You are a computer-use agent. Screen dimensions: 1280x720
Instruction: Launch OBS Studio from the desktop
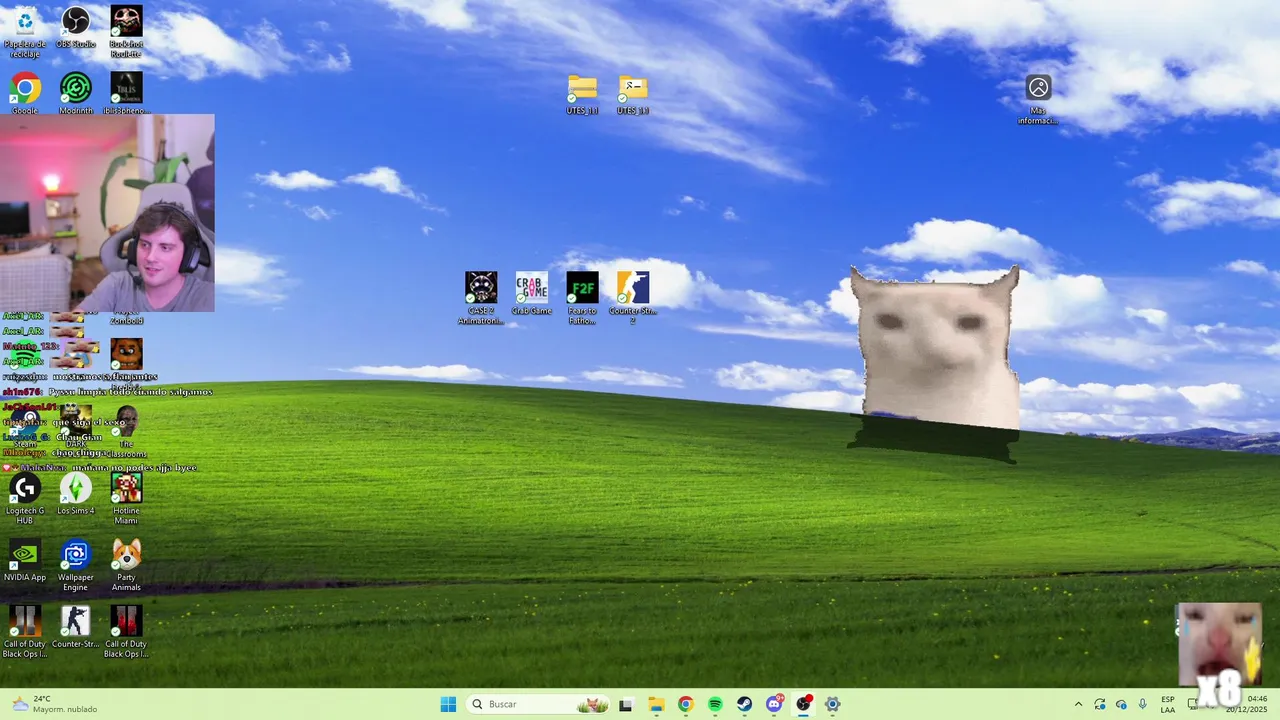pos(76,28)
